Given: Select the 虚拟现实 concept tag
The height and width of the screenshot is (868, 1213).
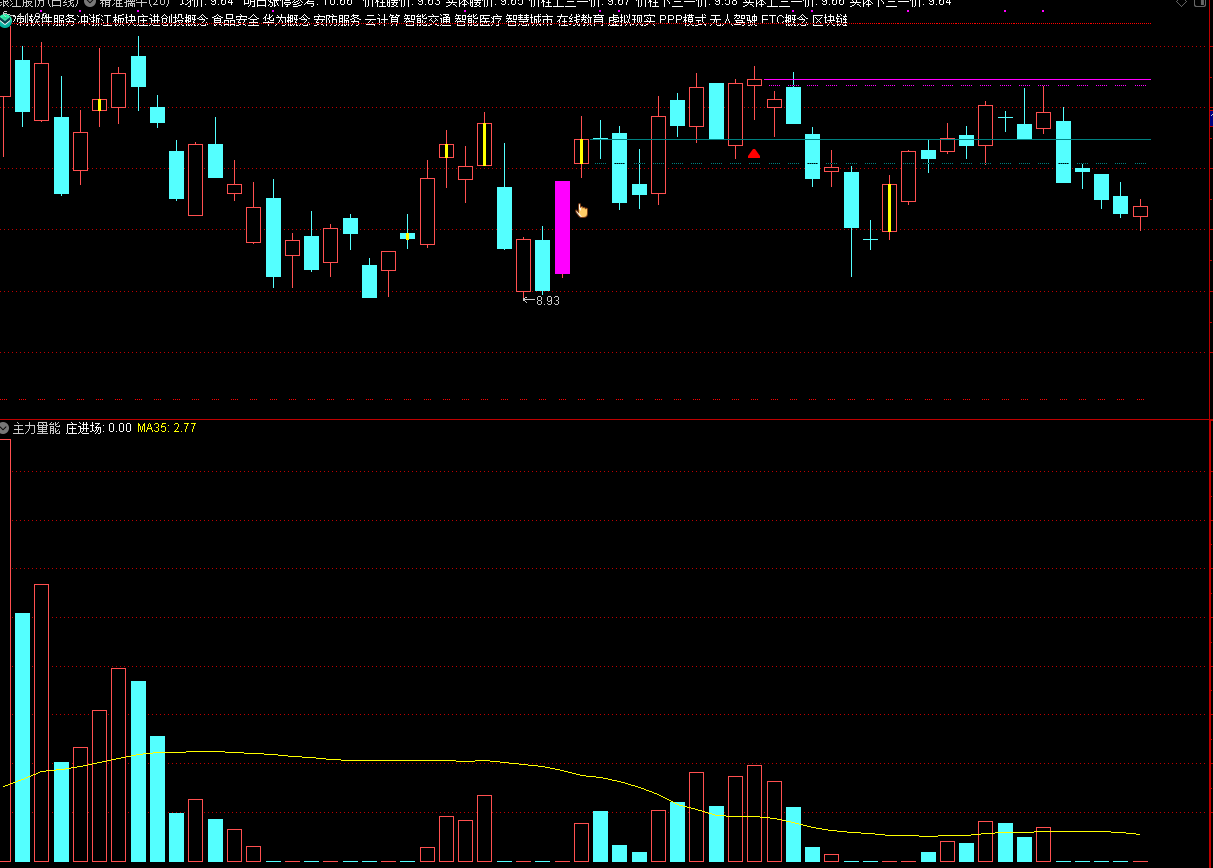Looking at the screenshot, I should 631,20.
